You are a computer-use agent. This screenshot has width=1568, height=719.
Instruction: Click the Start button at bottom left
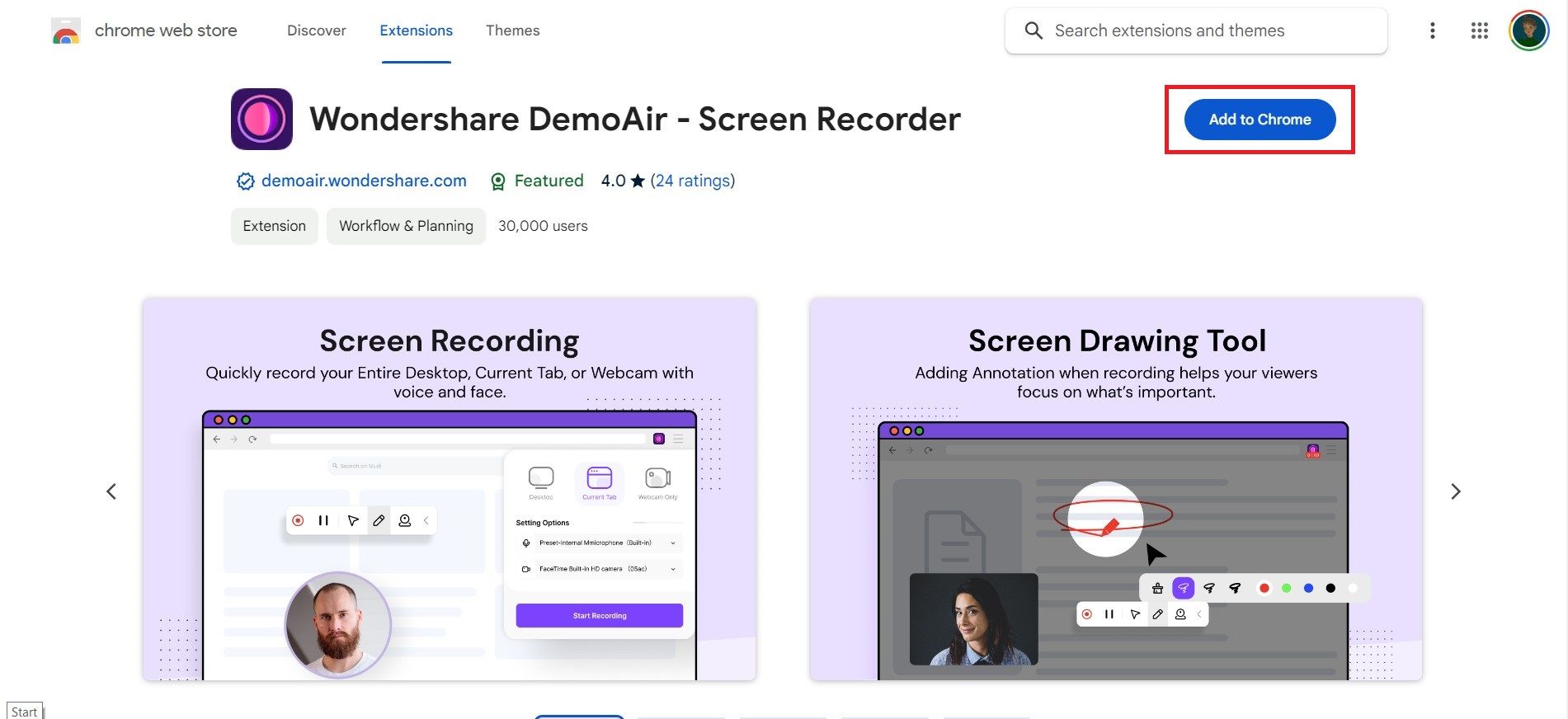25,711
